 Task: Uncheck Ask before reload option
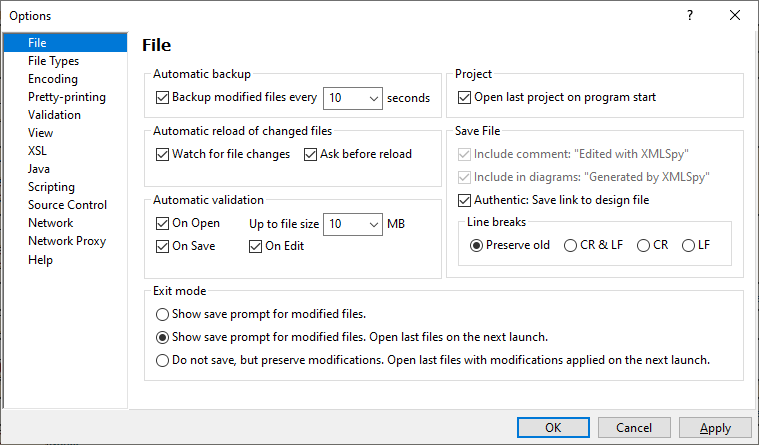coord(311,154)
